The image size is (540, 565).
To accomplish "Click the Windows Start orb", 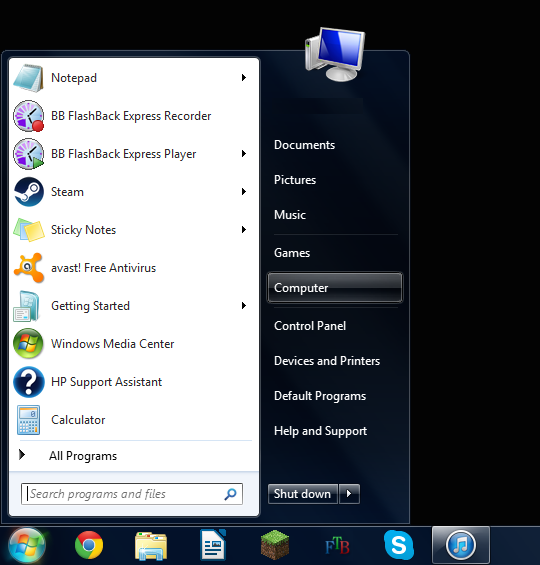I will pyautogui.click(x=27, y=546).
